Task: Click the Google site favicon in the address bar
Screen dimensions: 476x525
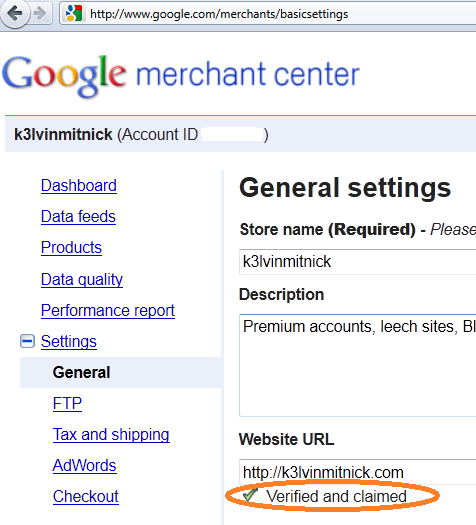Action: pyautogui.click(x=74, y=14)
